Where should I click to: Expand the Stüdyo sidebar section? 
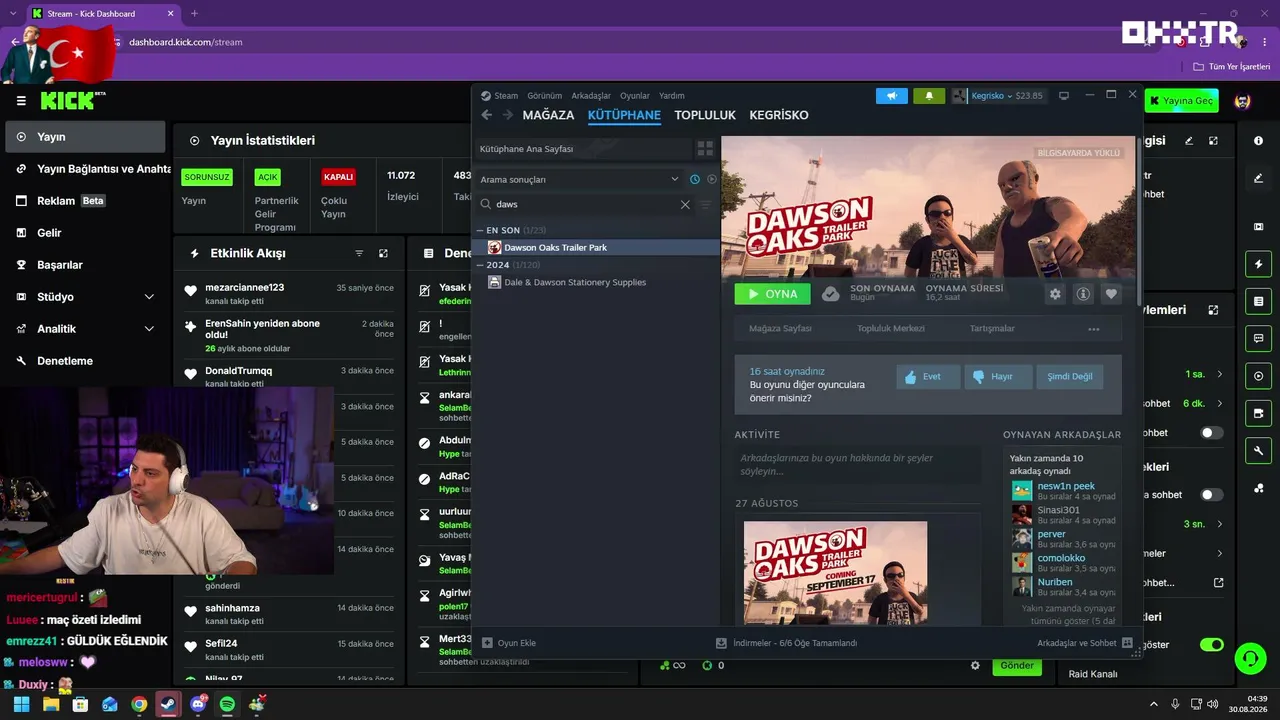[x=85, y=297]
